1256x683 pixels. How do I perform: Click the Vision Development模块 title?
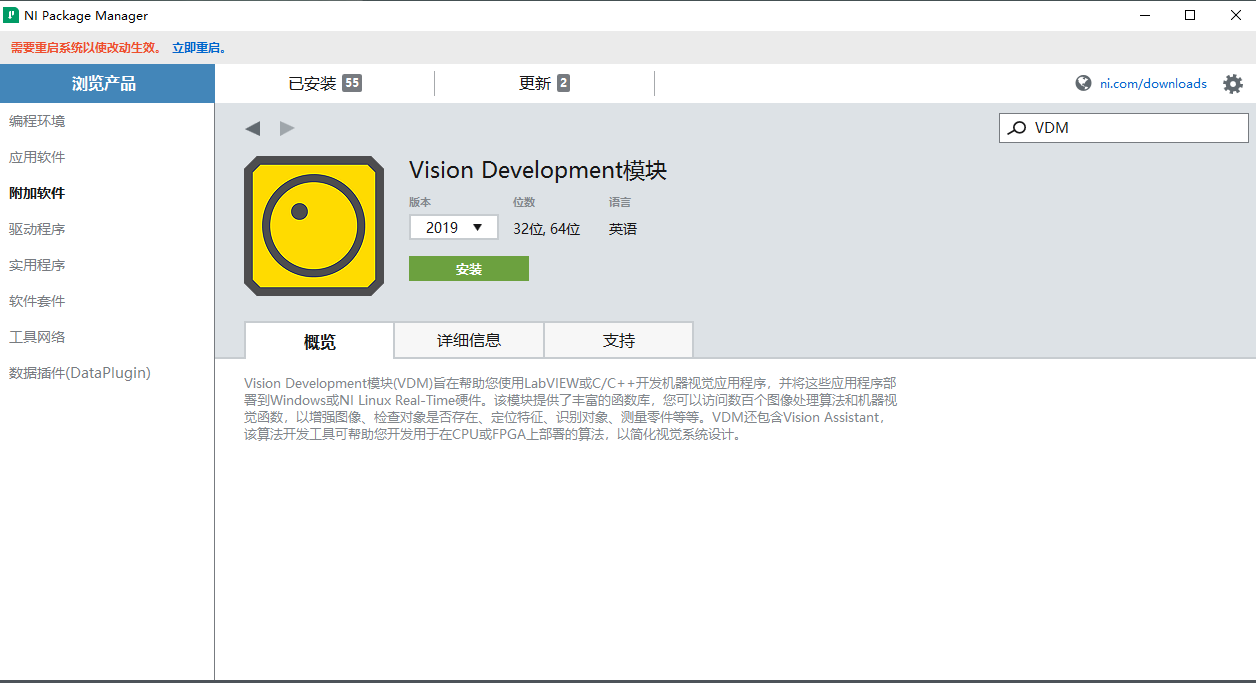(x=538, y=170)
